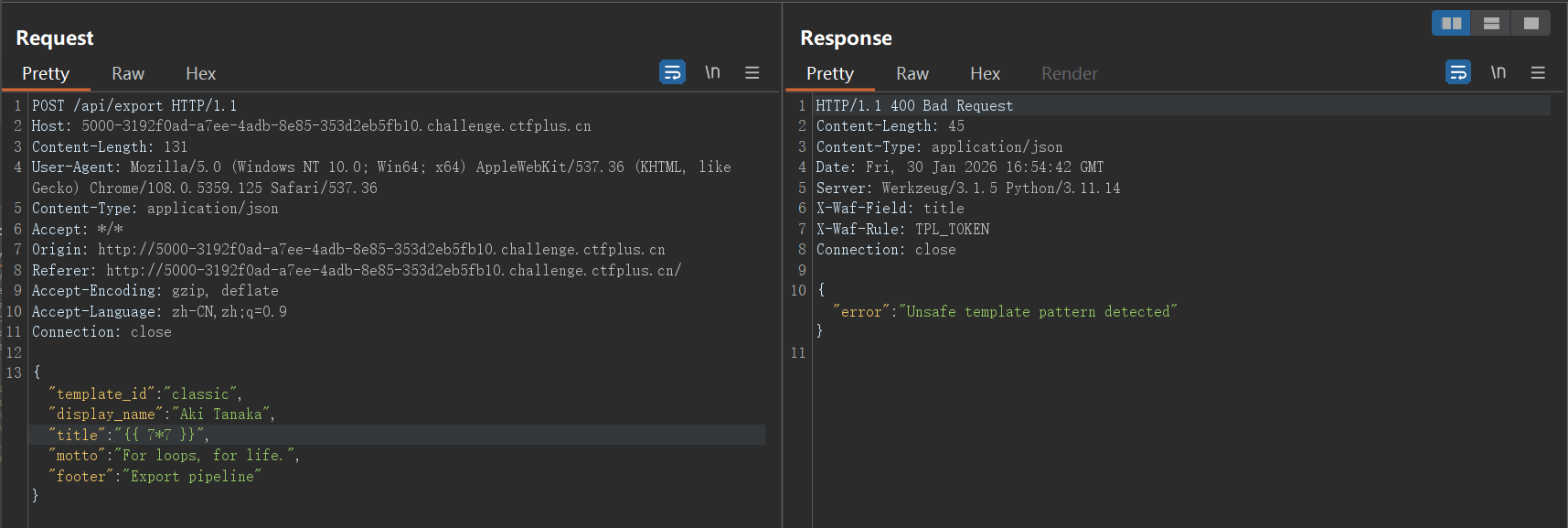Select the side-by-side layout icon

(x=1451, y=23)
